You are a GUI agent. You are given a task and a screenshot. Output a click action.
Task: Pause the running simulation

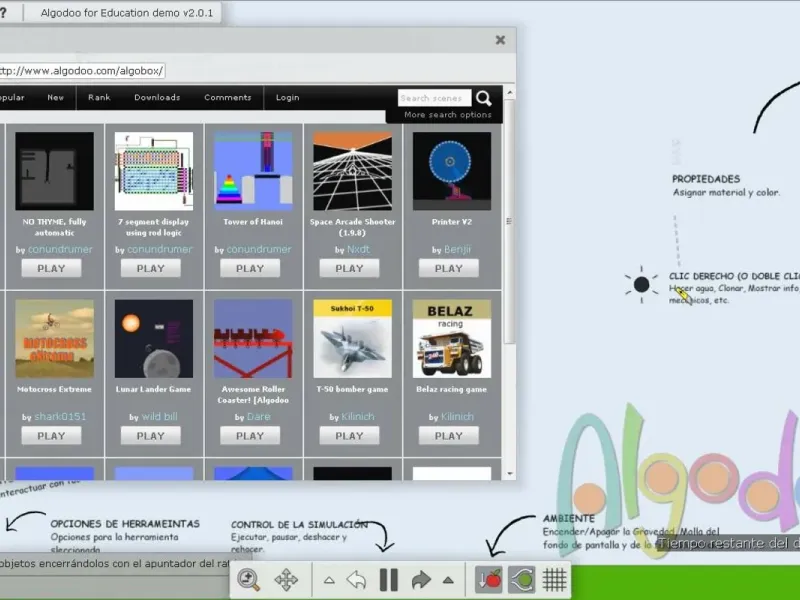click(x=389, y=580)
